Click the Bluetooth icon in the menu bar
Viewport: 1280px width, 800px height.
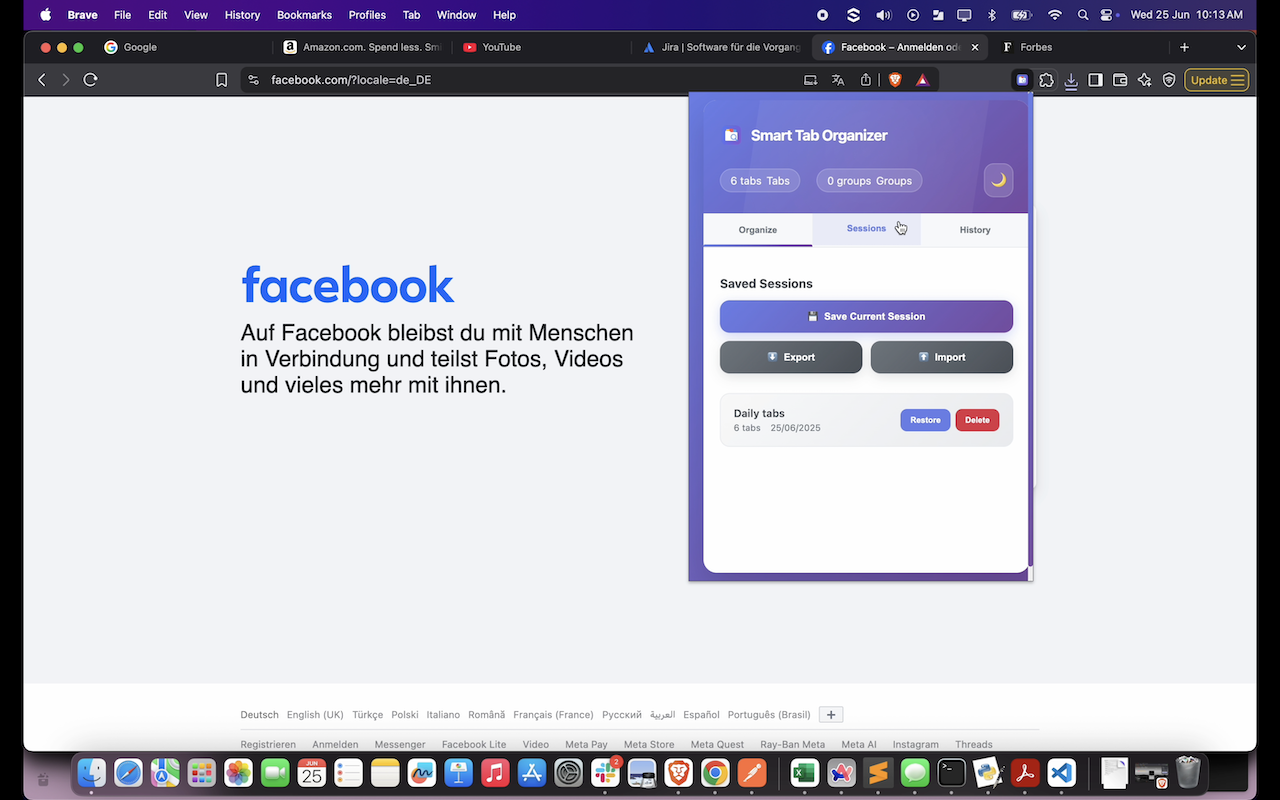coord(992,15)
